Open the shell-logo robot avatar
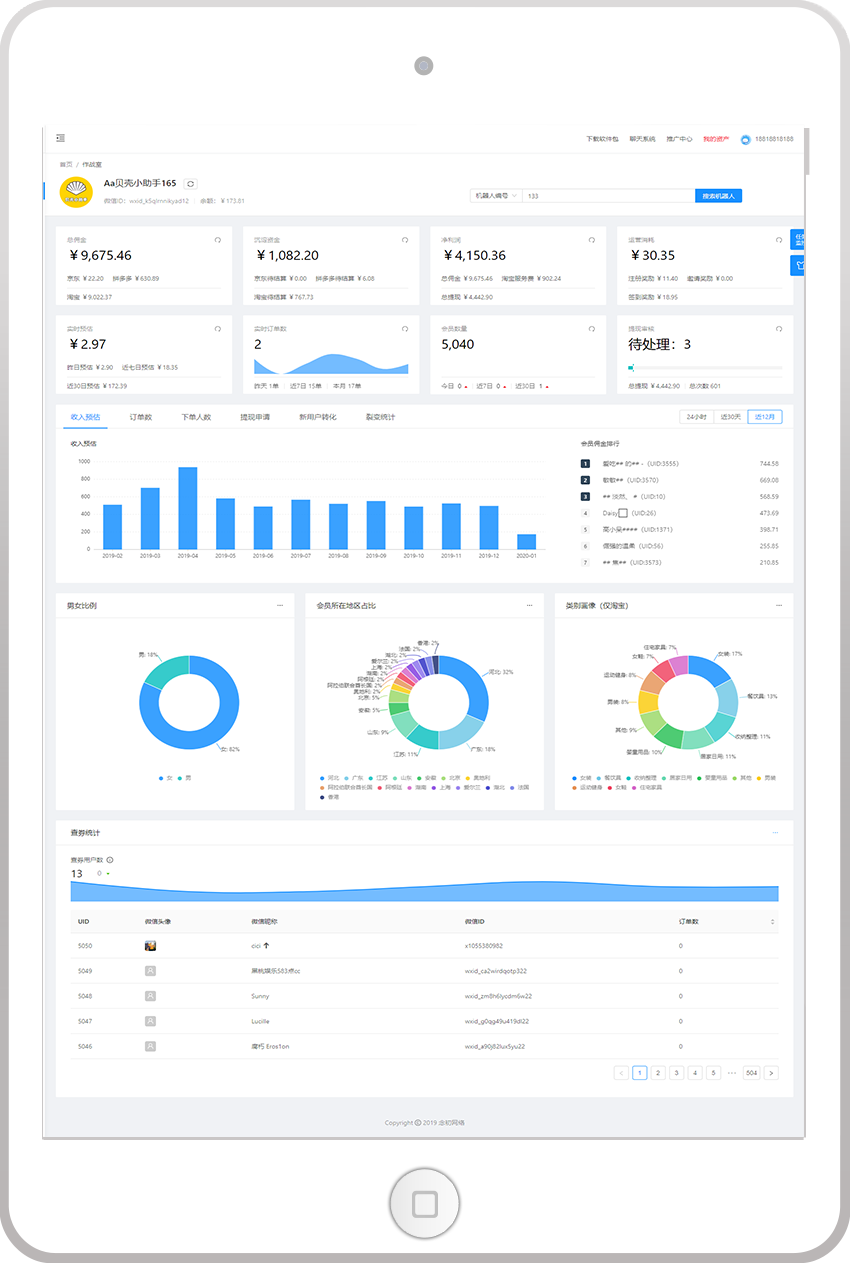 [x=76, y=192]
